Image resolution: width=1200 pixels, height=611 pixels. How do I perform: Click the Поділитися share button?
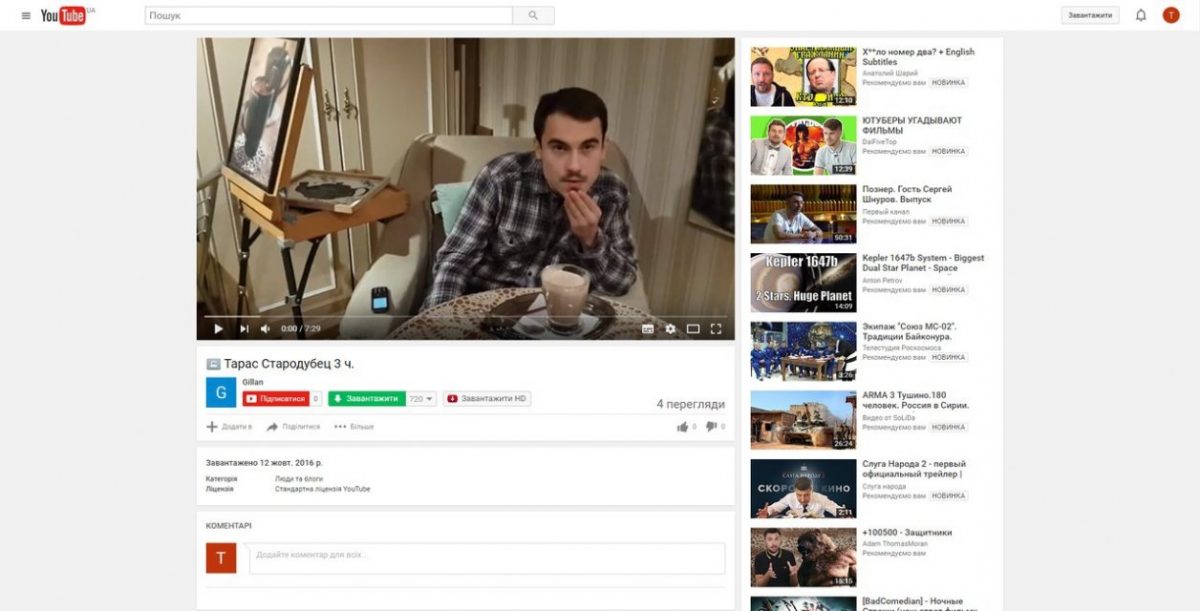click(293, 427)
